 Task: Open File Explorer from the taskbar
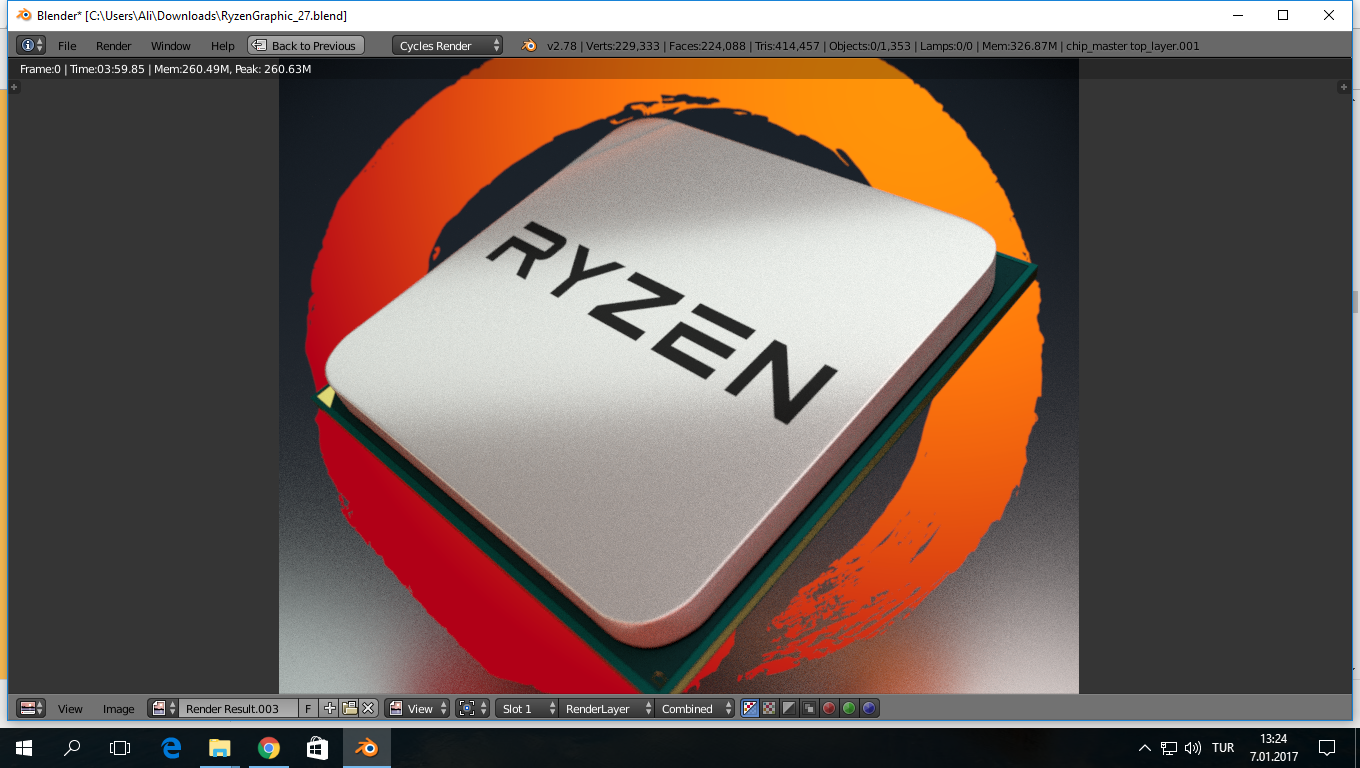pos(220,747)
